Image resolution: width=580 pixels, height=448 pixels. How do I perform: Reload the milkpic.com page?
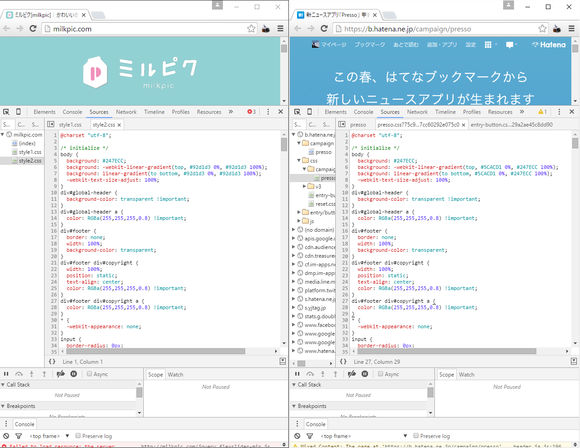[x=33, y=28]
